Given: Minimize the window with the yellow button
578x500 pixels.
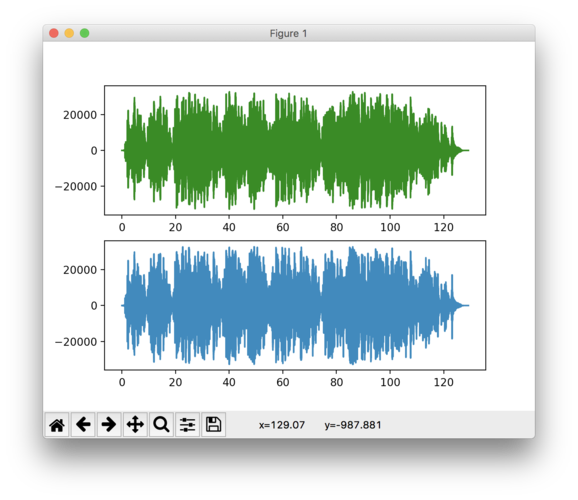Looking at the screenshot, I should click(69, 33).
